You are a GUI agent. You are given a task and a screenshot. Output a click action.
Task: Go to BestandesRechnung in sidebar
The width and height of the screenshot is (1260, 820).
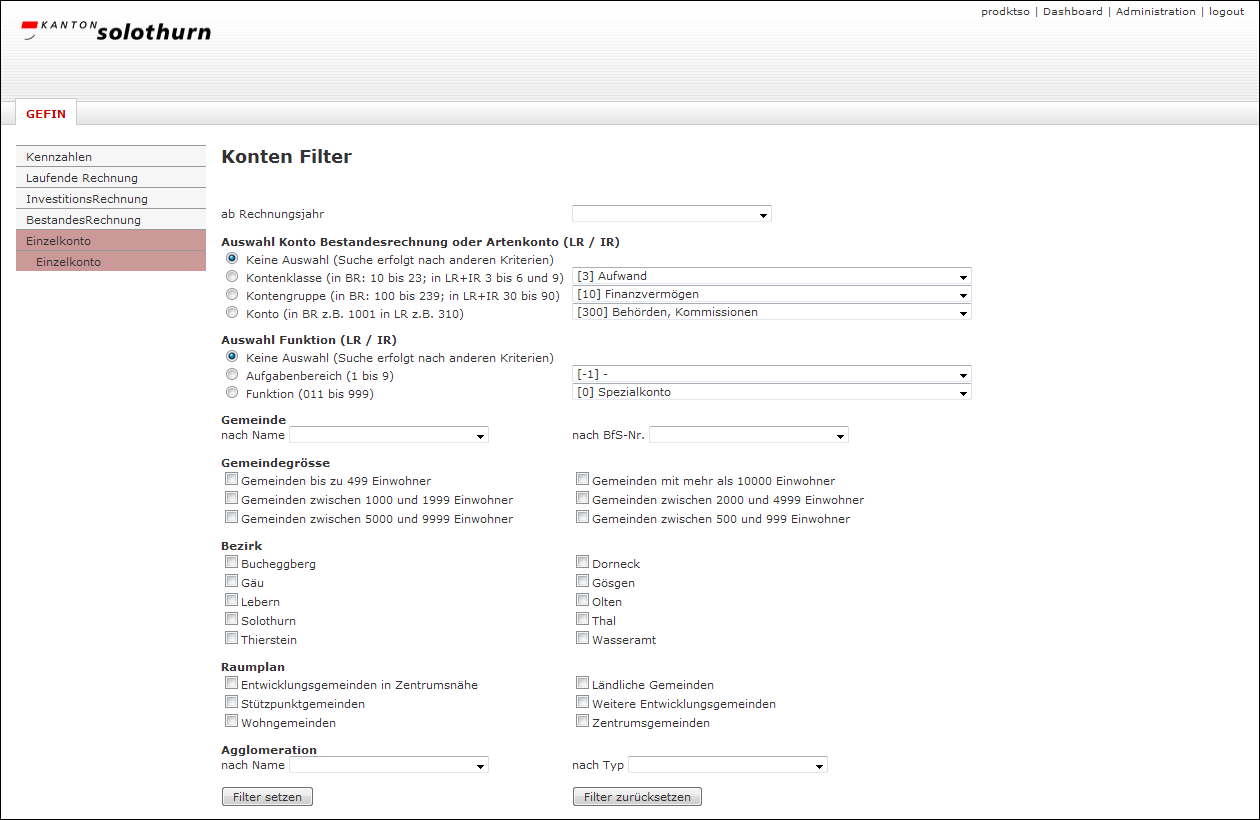pyautogui.click(x=110, y=220)
